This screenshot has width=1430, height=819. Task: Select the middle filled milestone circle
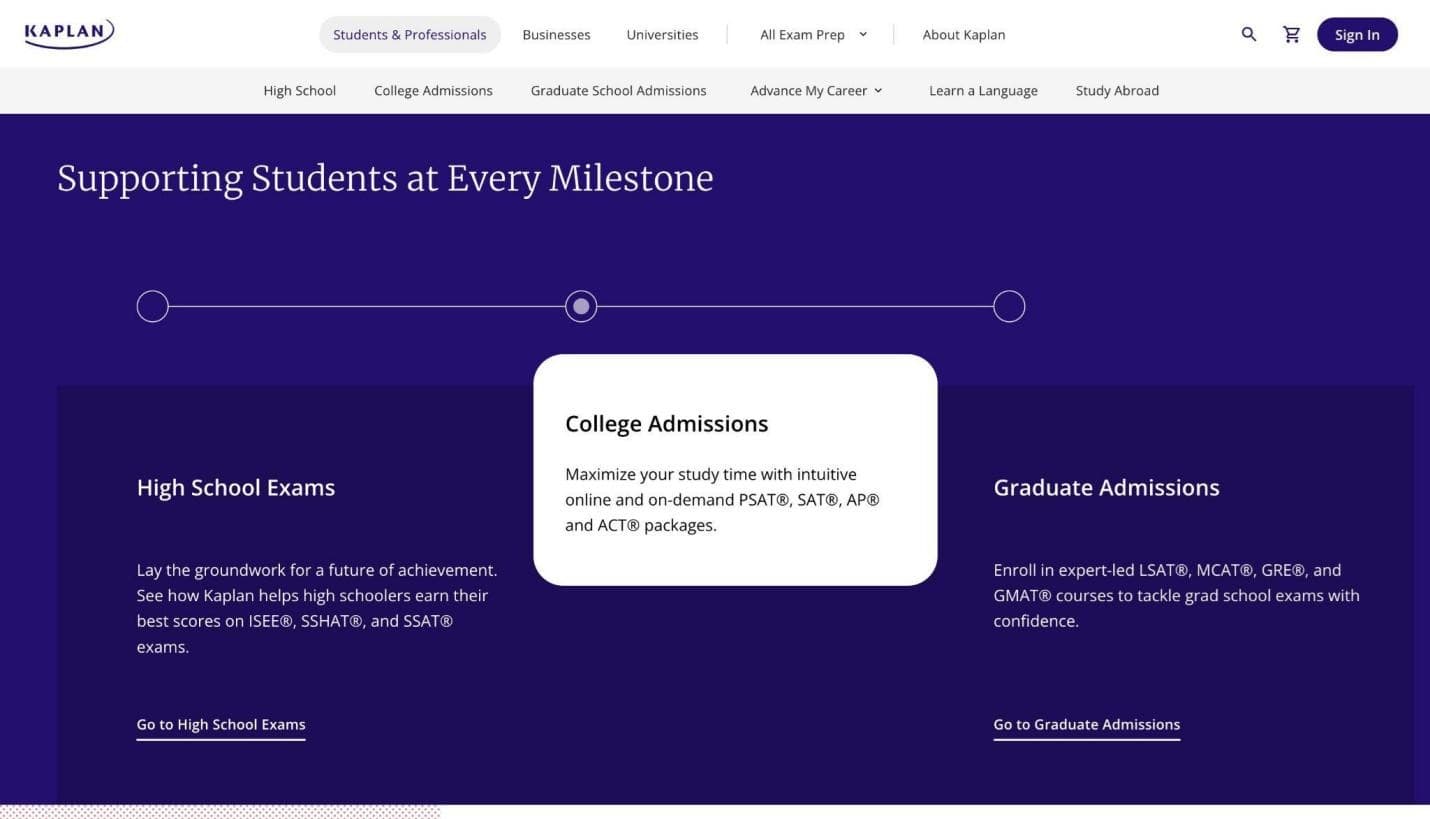click(581, 306)
